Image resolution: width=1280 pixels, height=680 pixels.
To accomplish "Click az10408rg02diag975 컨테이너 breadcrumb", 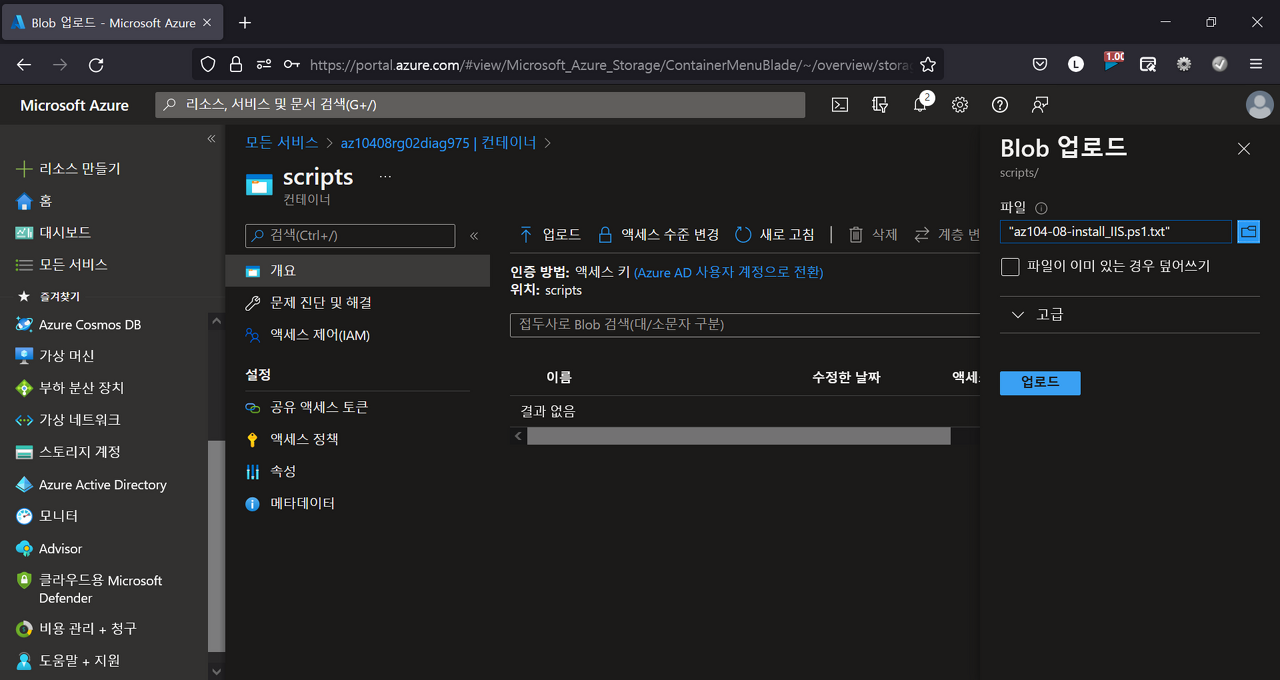I will (439, 143).
